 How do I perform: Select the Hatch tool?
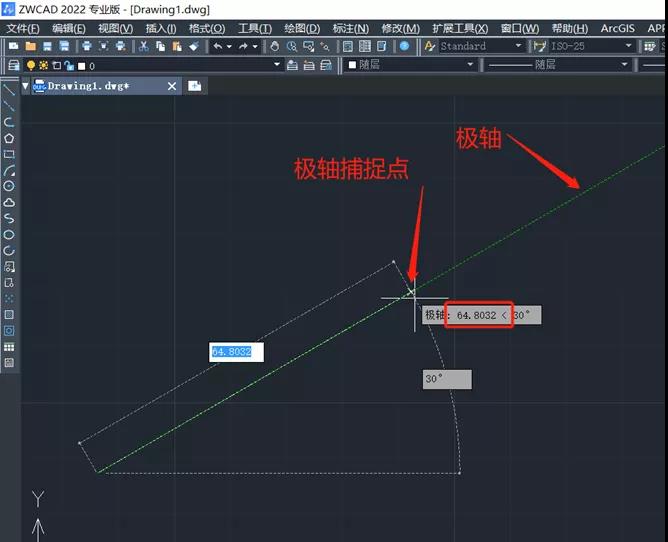point(9,315)
